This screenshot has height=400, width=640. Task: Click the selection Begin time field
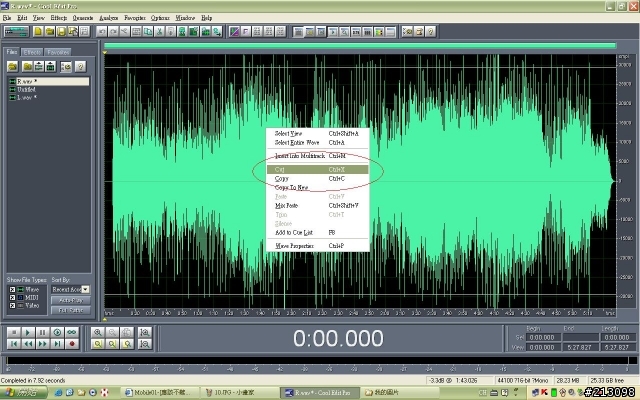pyautogui.click(x=542, y=338)
